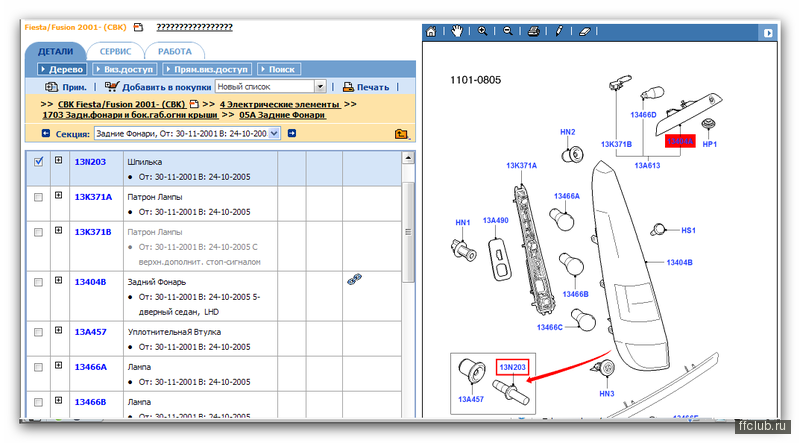Screen dimensions: 800x443
Task: Go to previous section arrow
Action: (46, 133)
